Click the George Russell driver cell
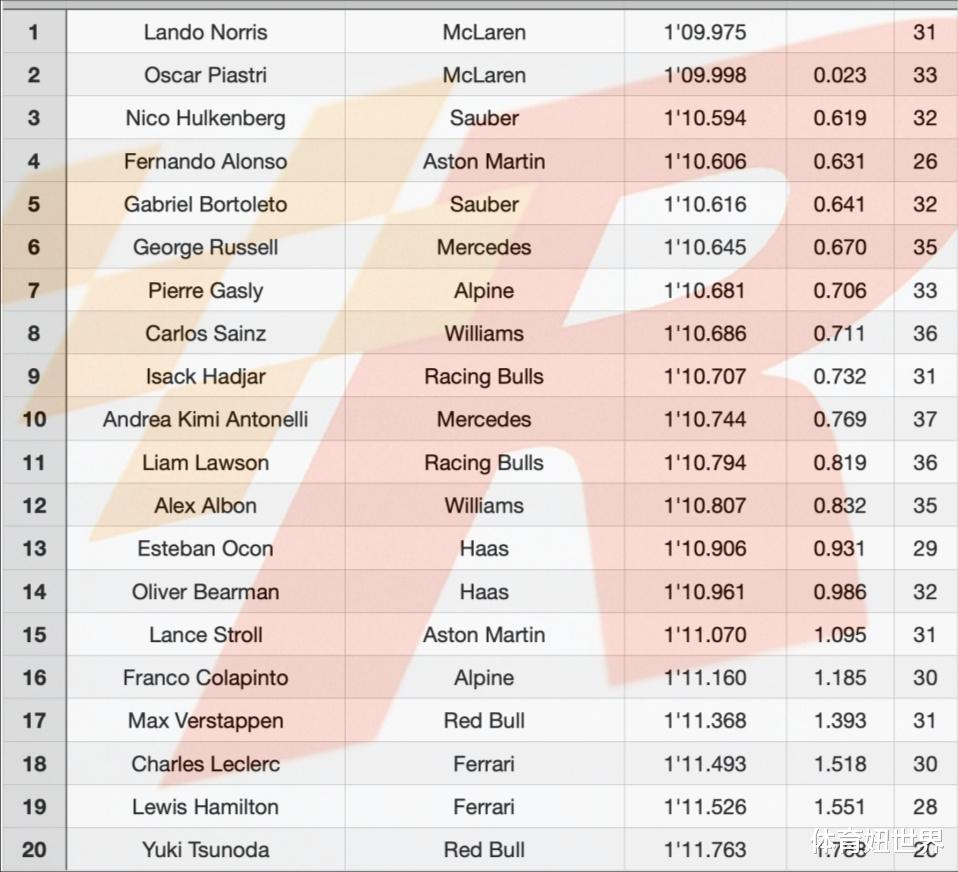Screen dimensions: 958x872 [205, 247]
